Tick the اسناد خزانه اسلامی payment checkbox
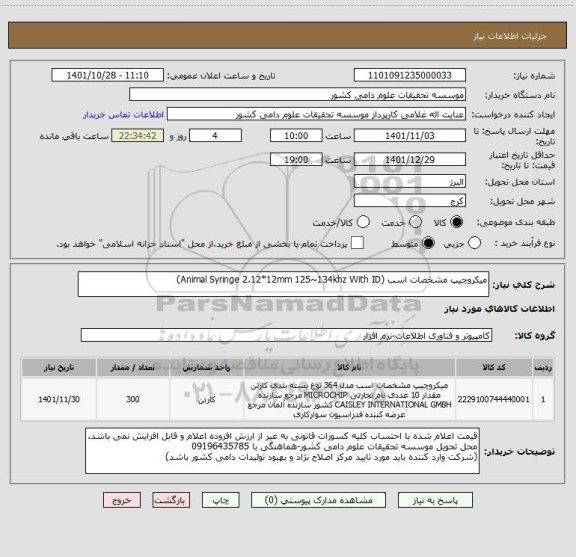576x557 pixels. (357, 243)
